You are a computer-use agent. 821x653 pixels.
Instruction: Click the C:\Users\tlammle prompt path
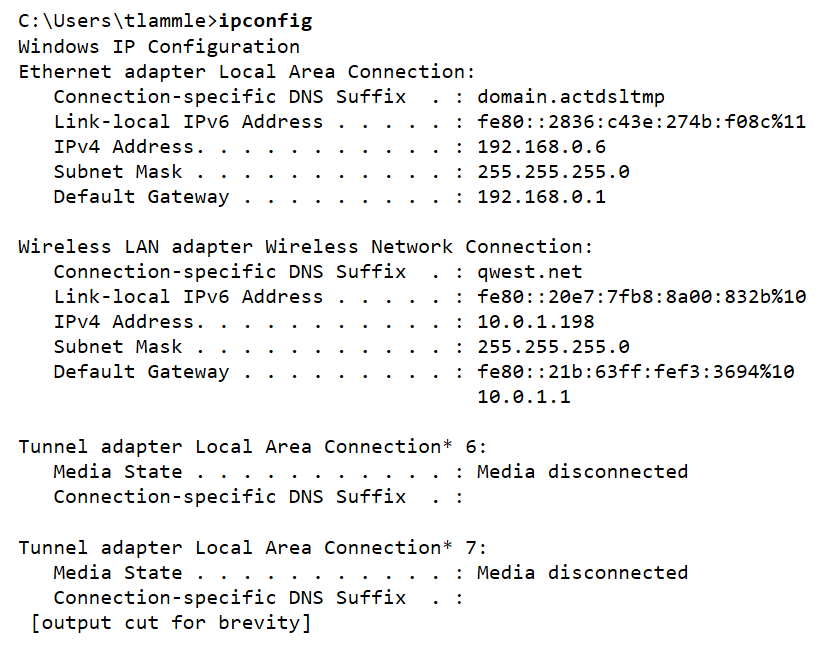point(113,22)
